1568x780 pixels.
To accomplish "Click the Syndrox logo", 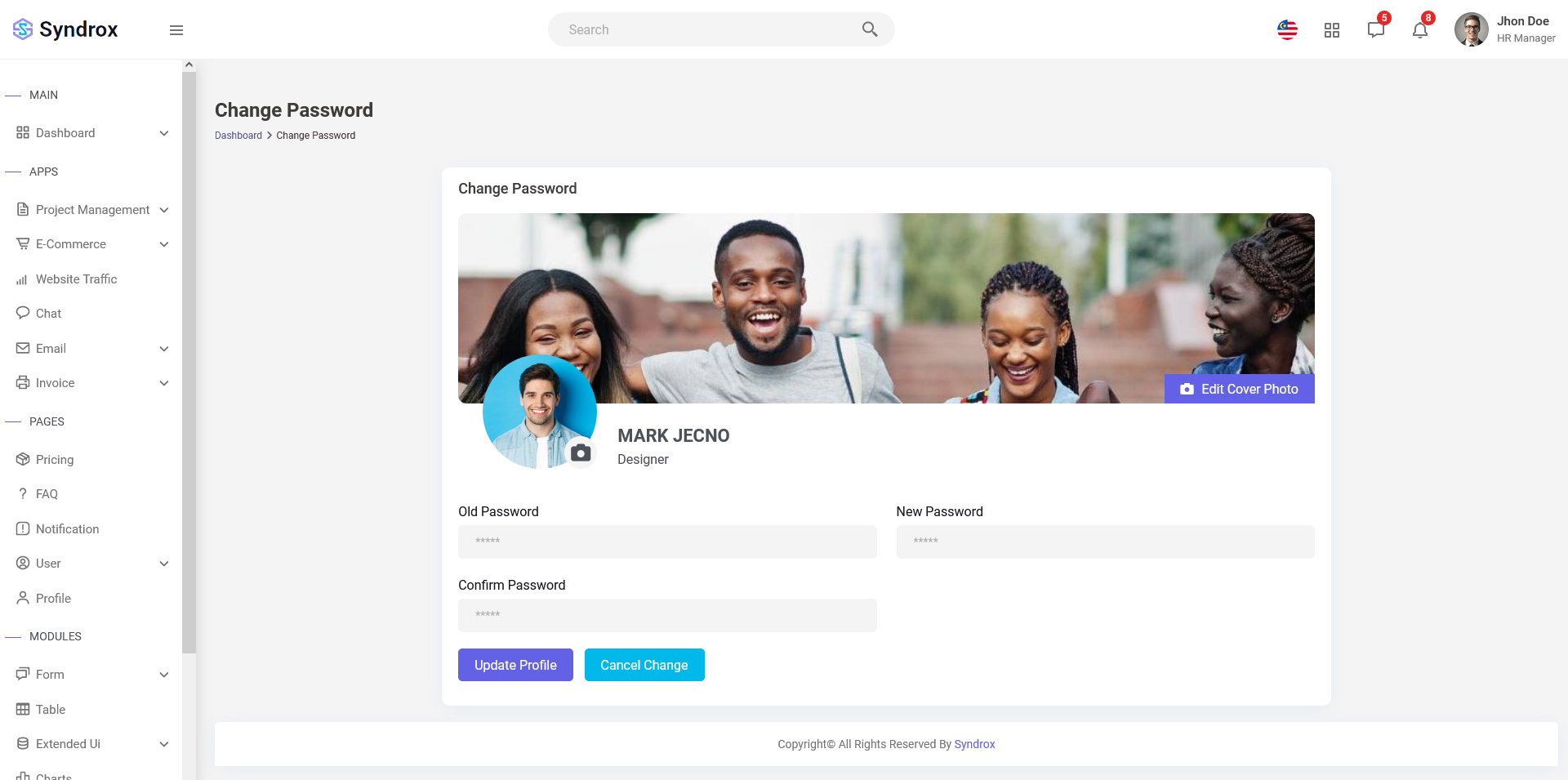I will pyautogui.click(x=65, y=29).
